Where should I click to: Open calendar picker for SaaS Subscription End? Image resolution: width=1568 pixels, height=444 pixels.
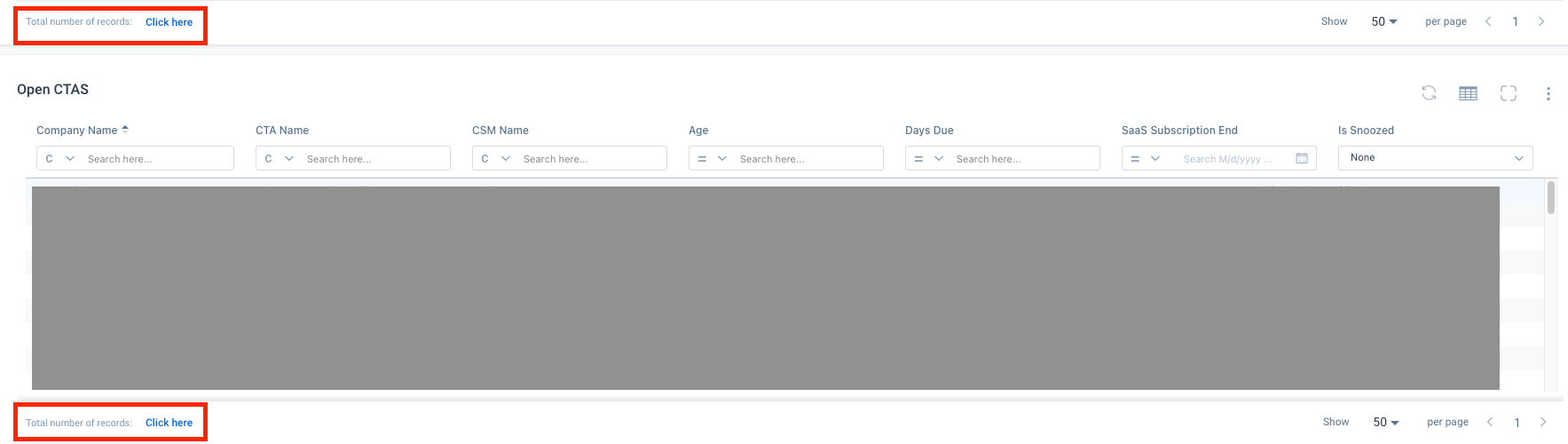coord(1302,158)
